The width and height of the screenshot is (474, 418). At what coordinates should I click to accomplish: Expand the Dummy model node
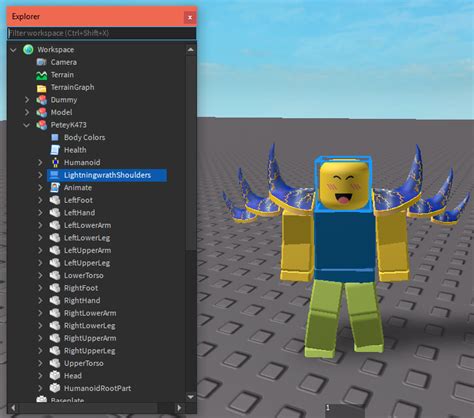tap(27, 100)
